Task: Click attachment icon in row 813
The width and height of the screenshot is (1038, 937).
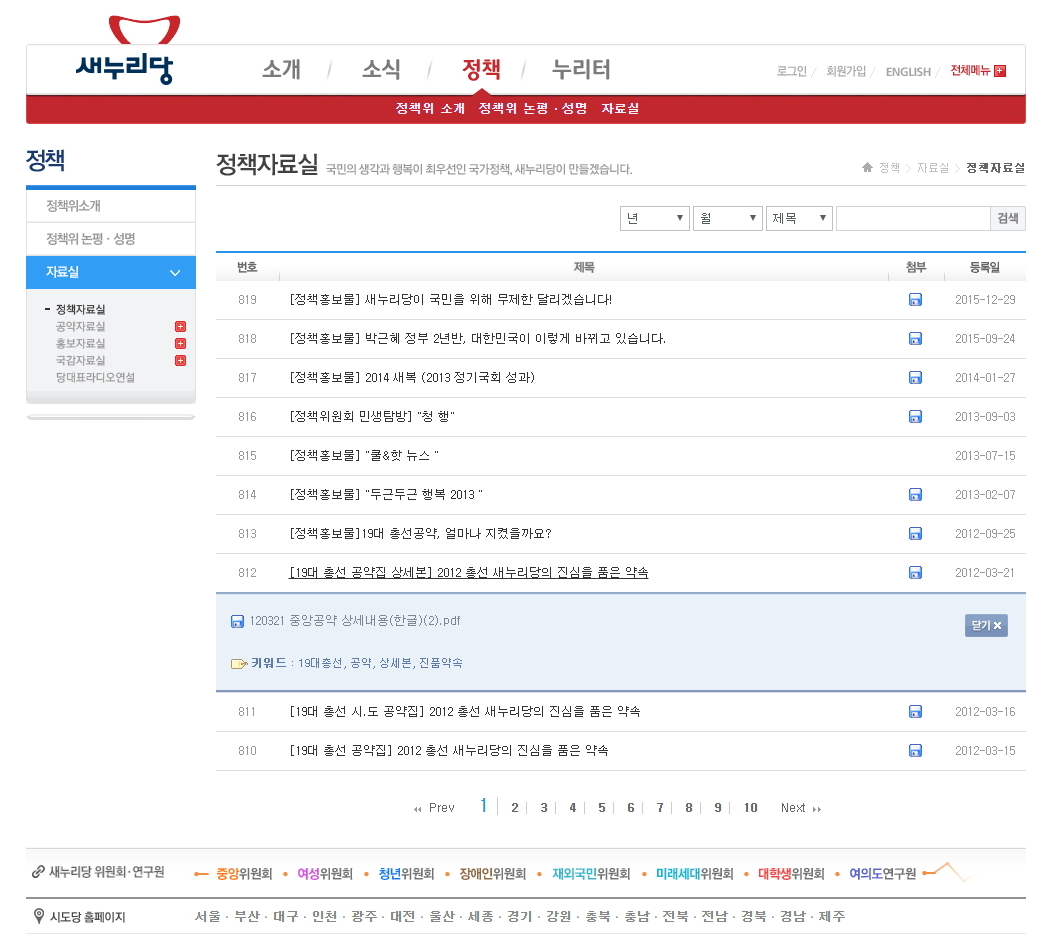Action: pos(915,534)
